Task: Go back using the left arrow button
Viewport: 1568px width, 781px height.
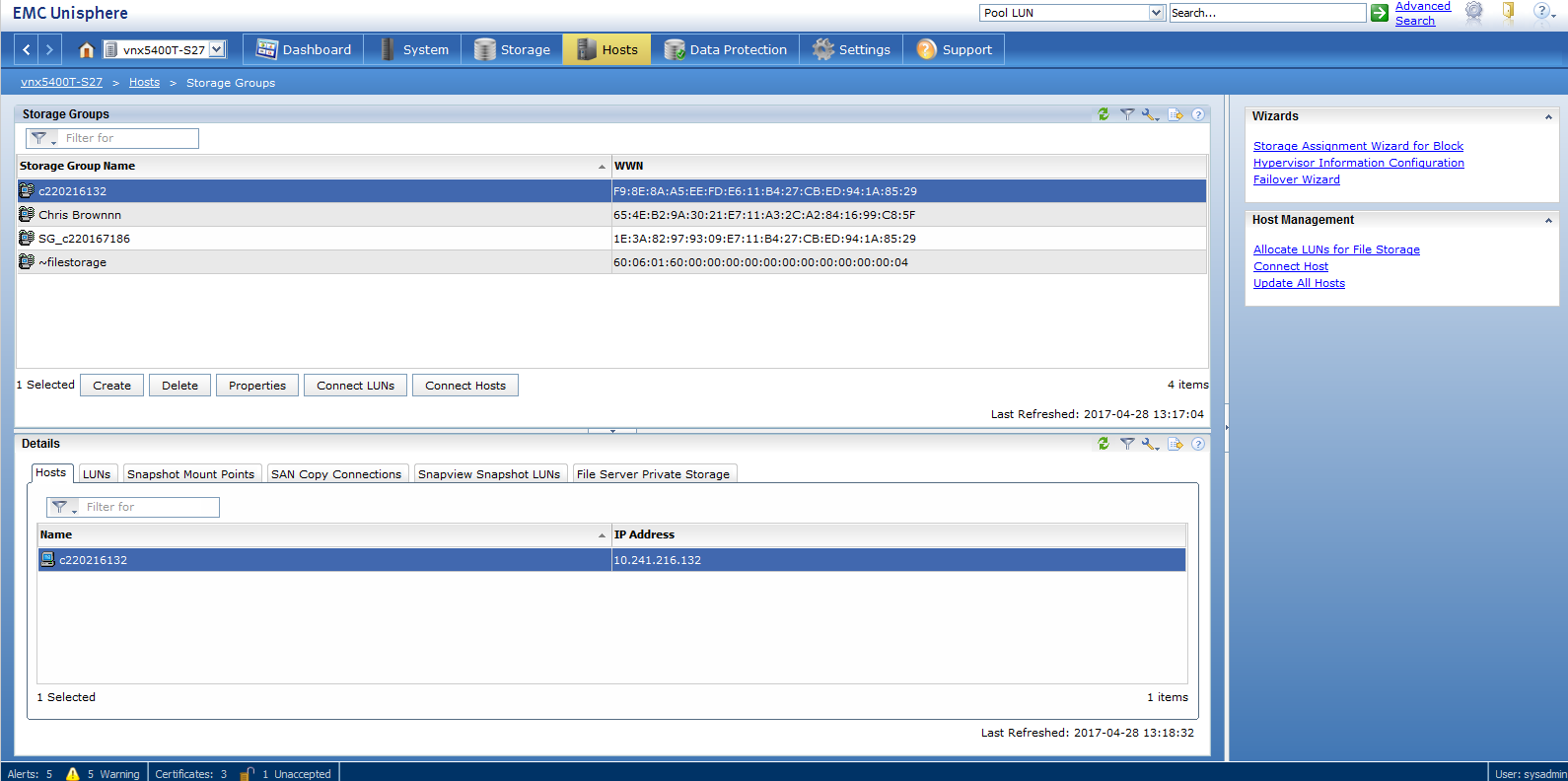Action: pyautogui.click(x=27, y=49)
